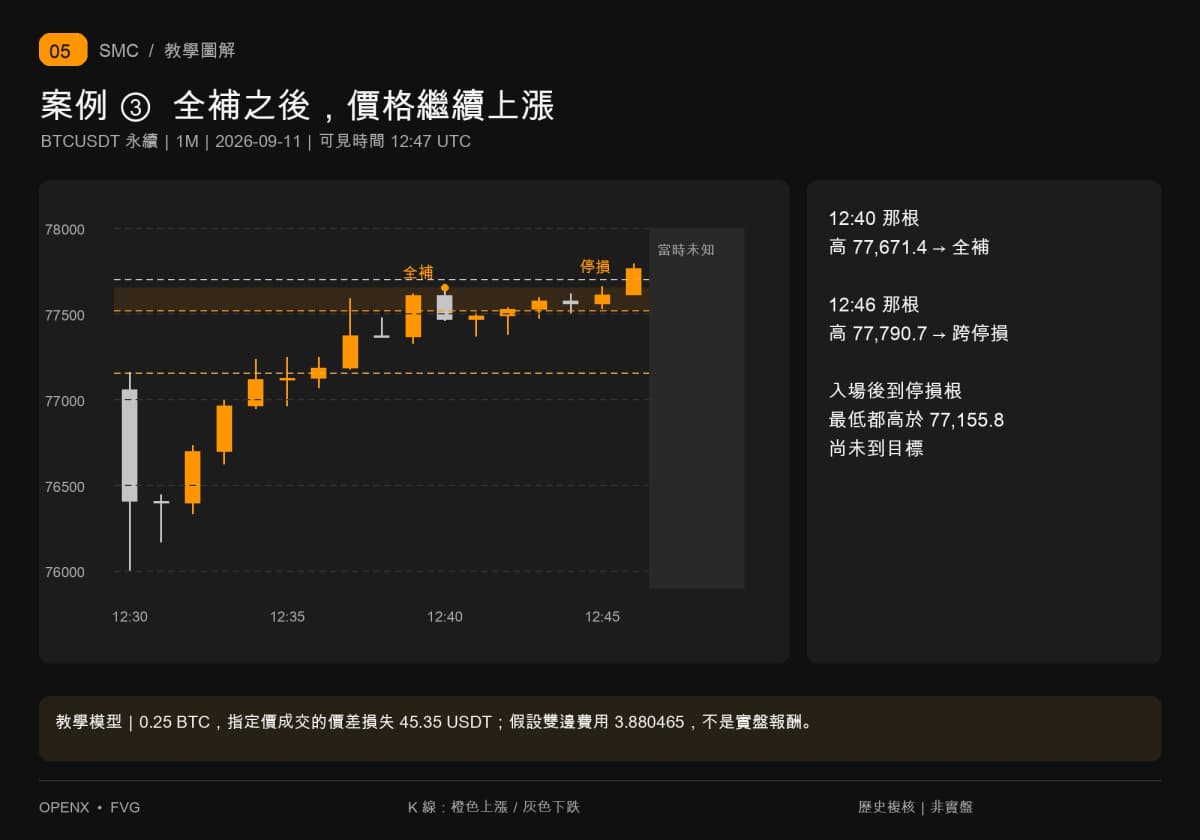Click the grey candle at 12:40

tap(445, 307)
